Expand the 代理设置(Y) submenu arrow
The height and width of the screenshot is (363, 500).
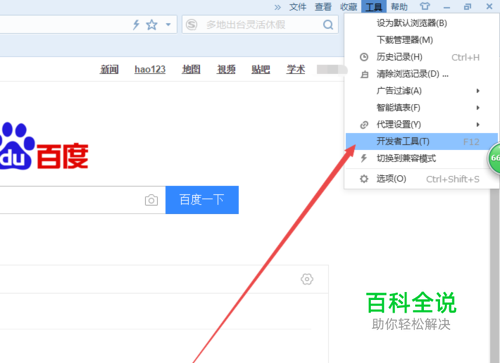pos(478,125)
